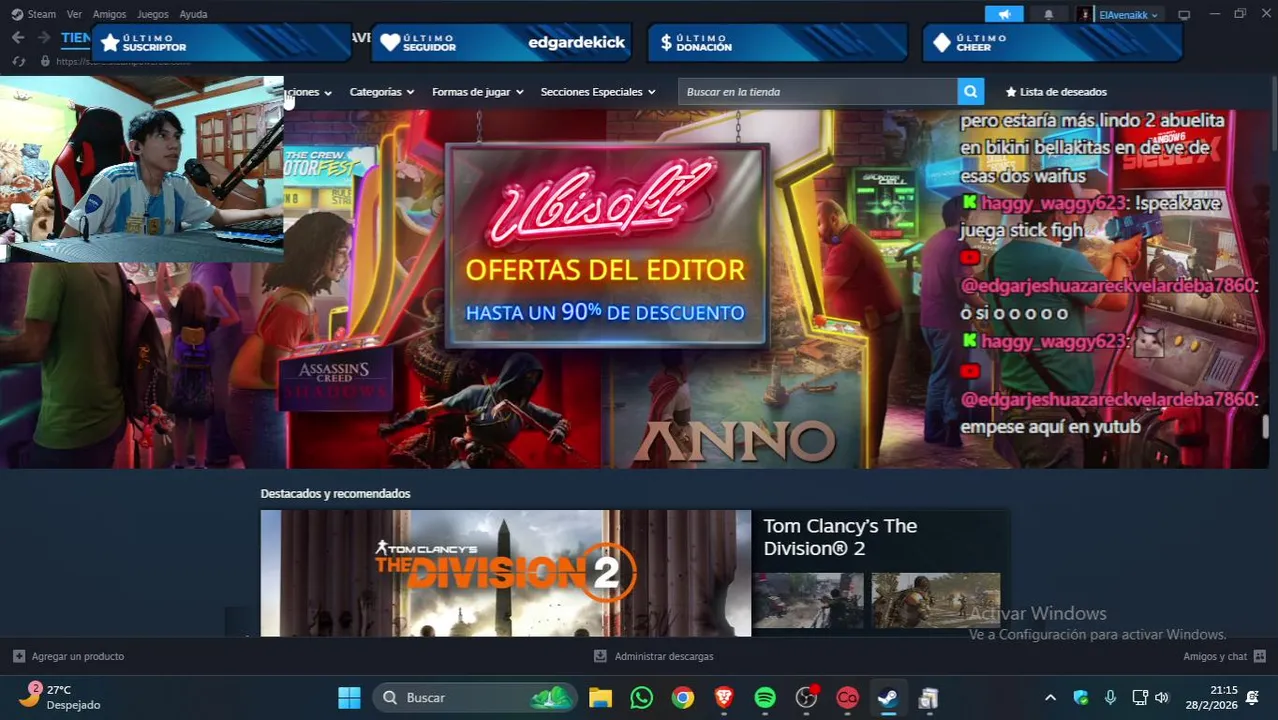Open the volume tray icon

pos(1162,698)
